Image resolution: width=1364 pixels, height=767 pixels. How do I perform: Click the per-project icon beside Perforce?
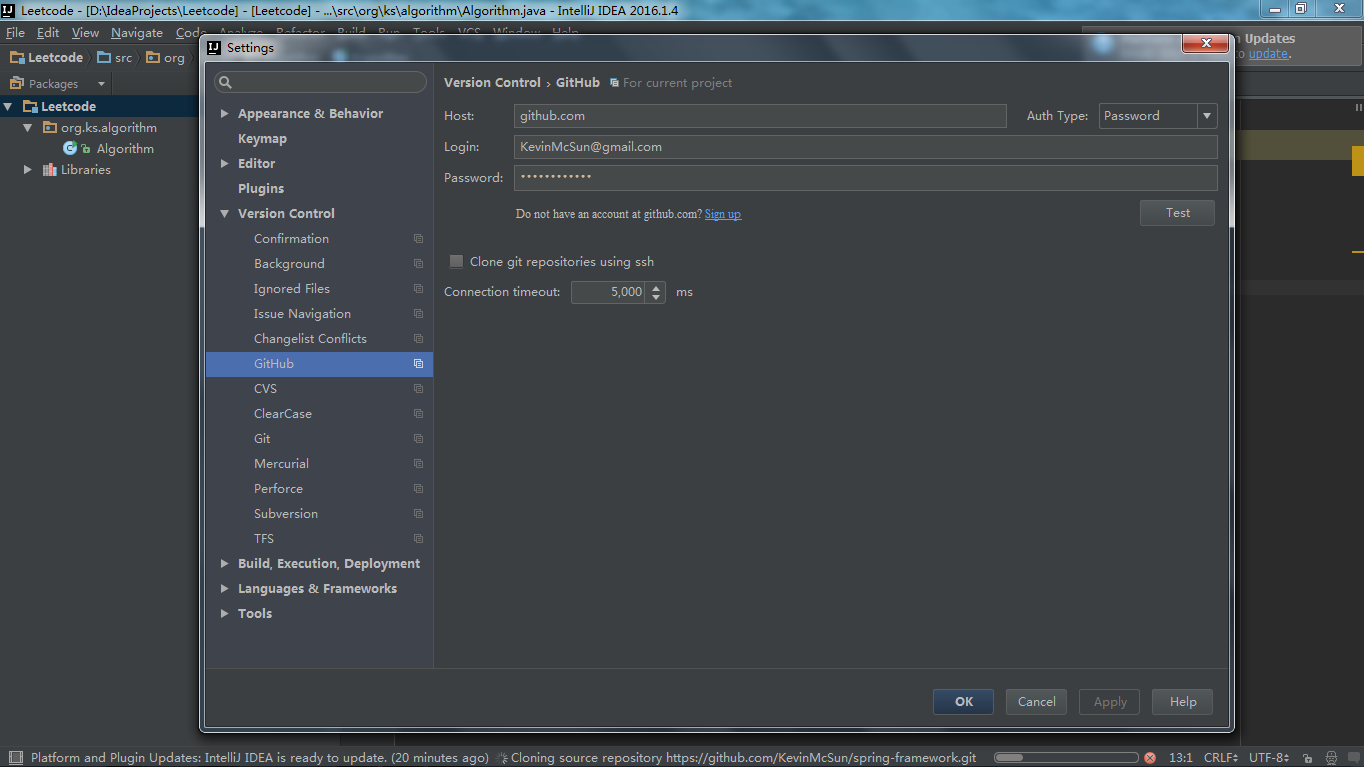point(419,489)
